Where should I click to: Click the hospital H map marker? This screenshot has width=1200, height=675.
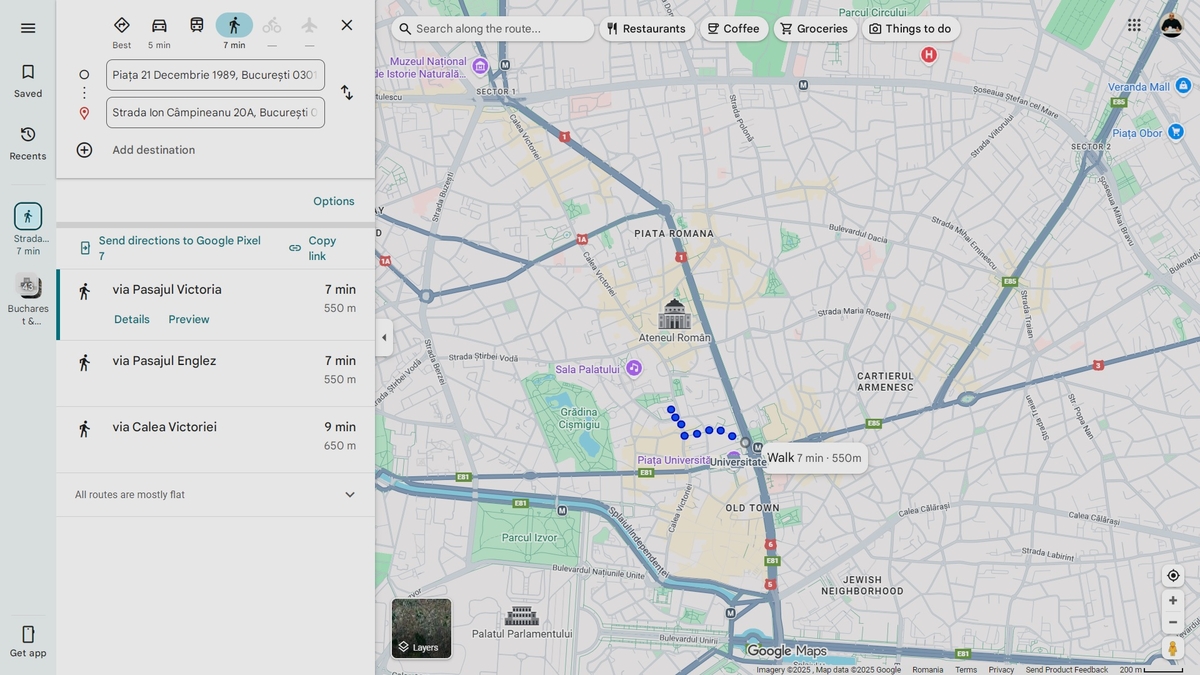929,55
